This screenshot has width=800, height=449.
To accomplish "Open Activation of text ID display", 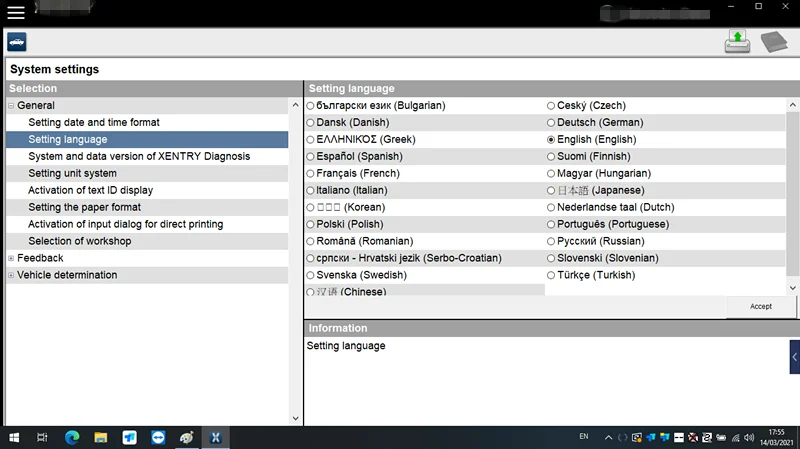I will [x=90, y=190].
